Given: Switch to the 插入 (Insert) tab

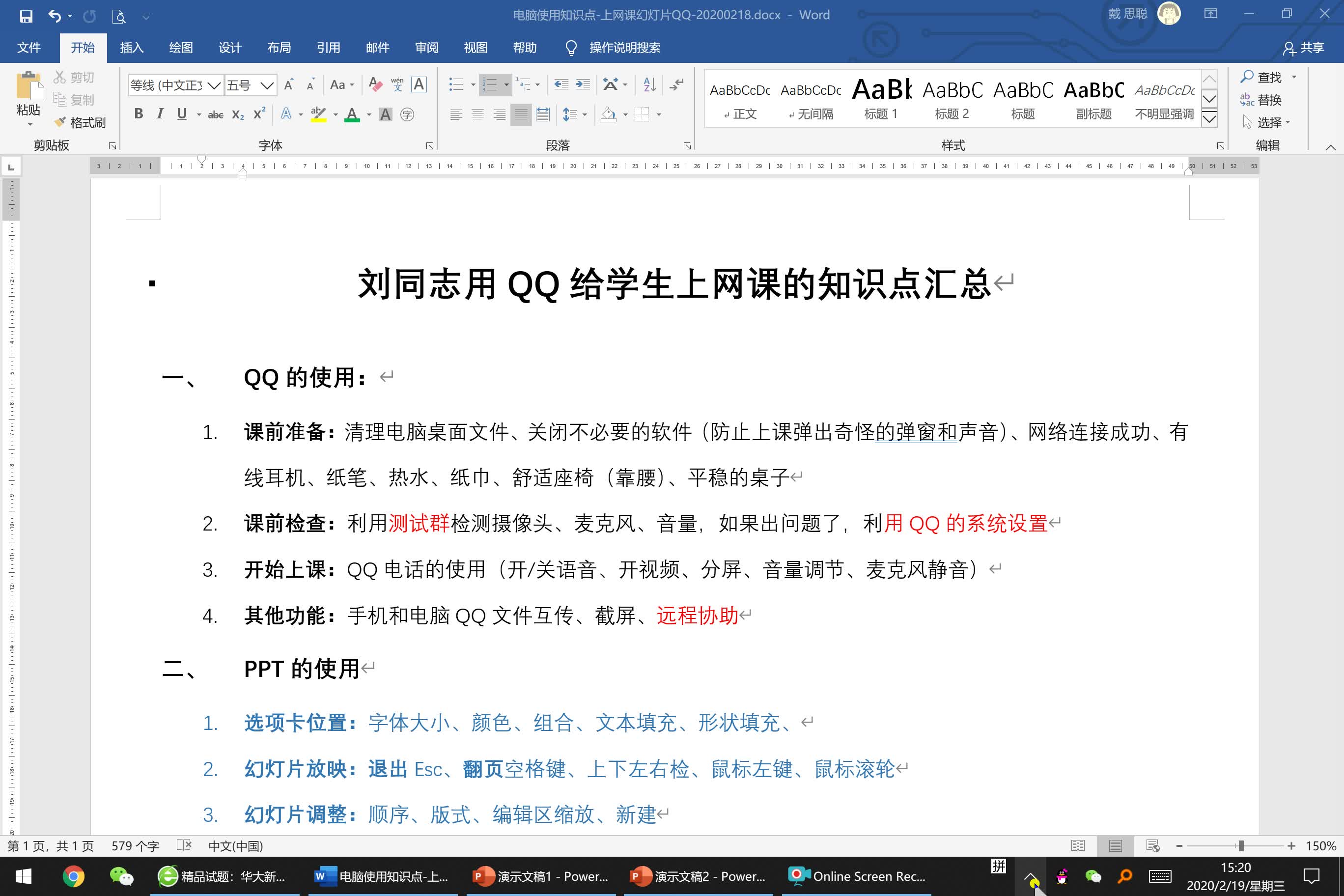Looking at the screenshot, I should point(132,48).
